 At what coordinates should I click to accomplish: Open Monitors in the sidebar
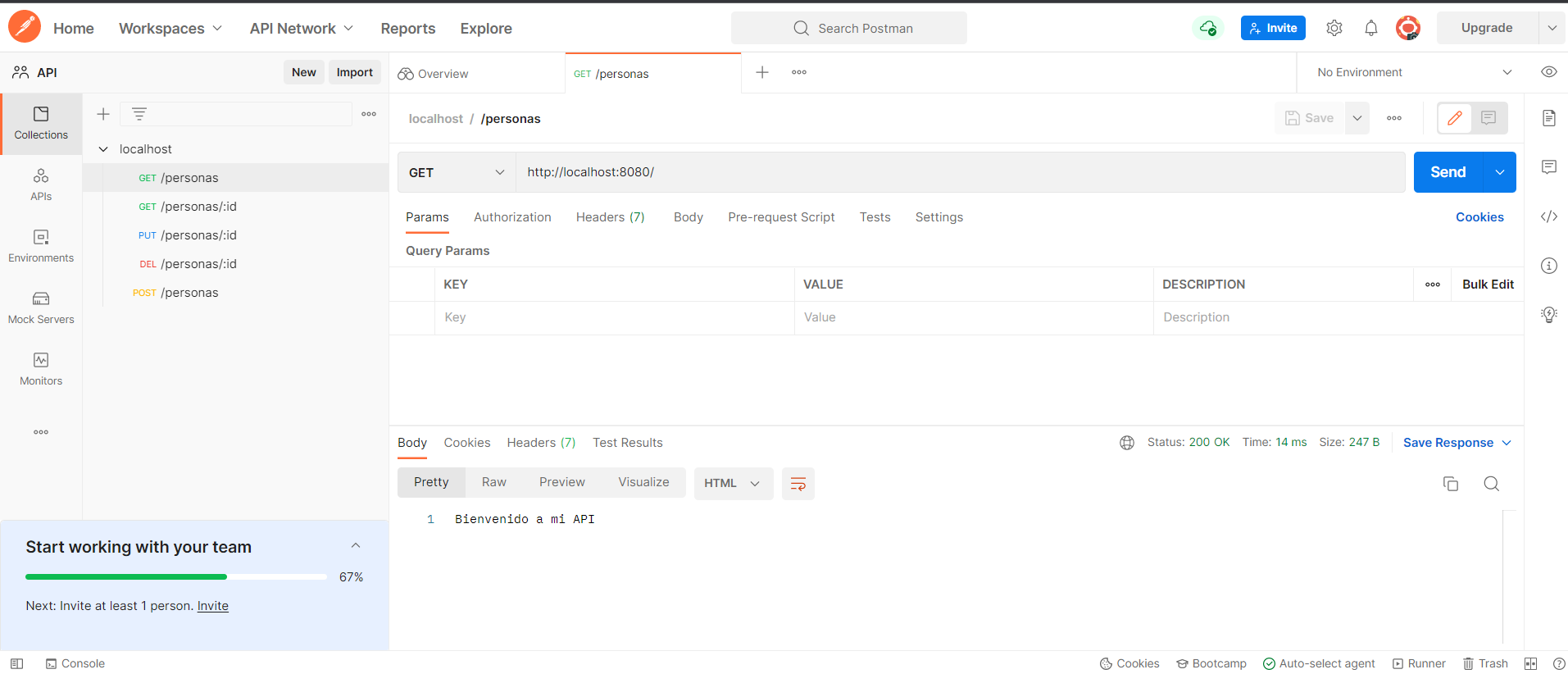click(x=41, y=370)
